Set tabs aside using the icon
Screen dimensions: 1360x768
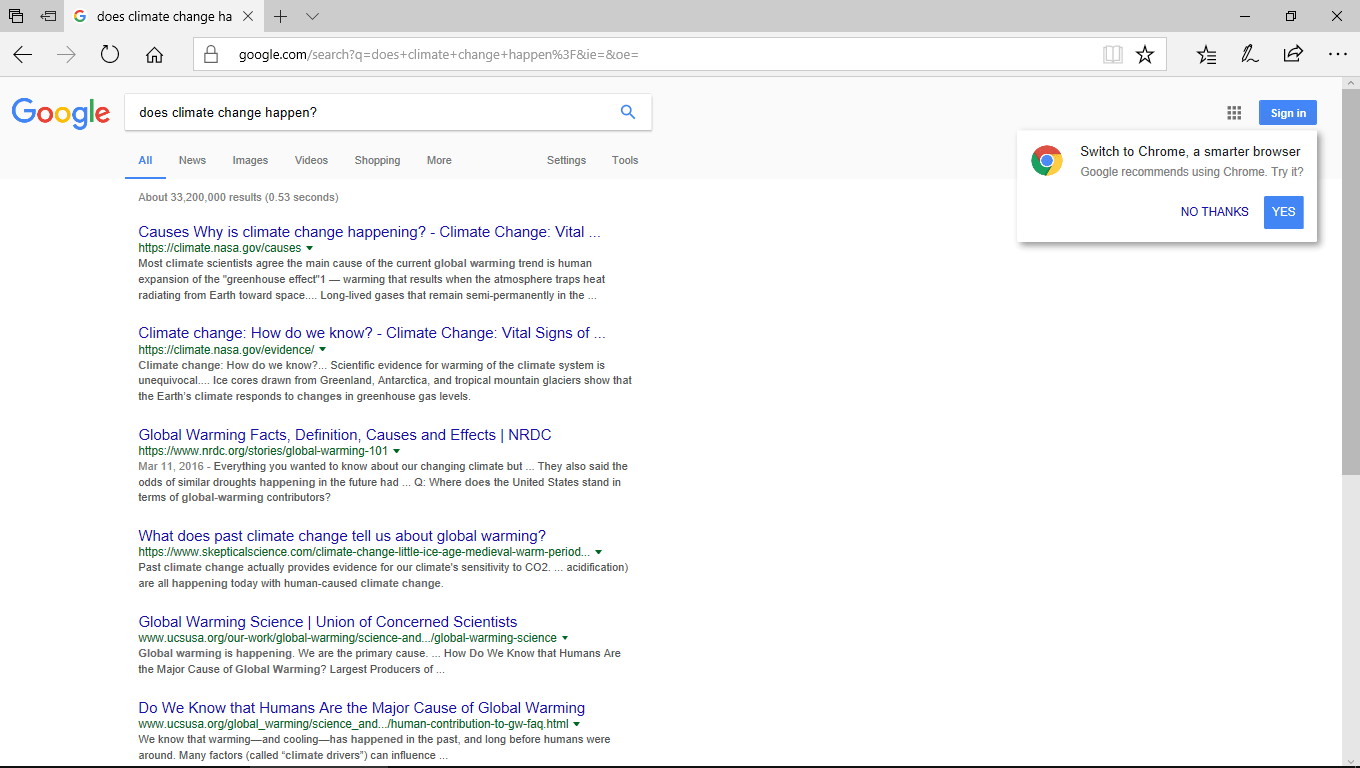click(x=48, y=16)
